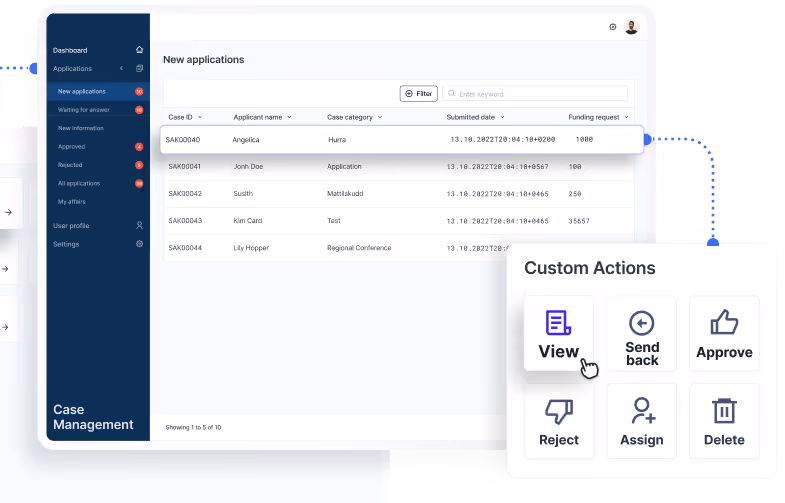
Task: Click funding request value 35657
Action: point(579,221)
